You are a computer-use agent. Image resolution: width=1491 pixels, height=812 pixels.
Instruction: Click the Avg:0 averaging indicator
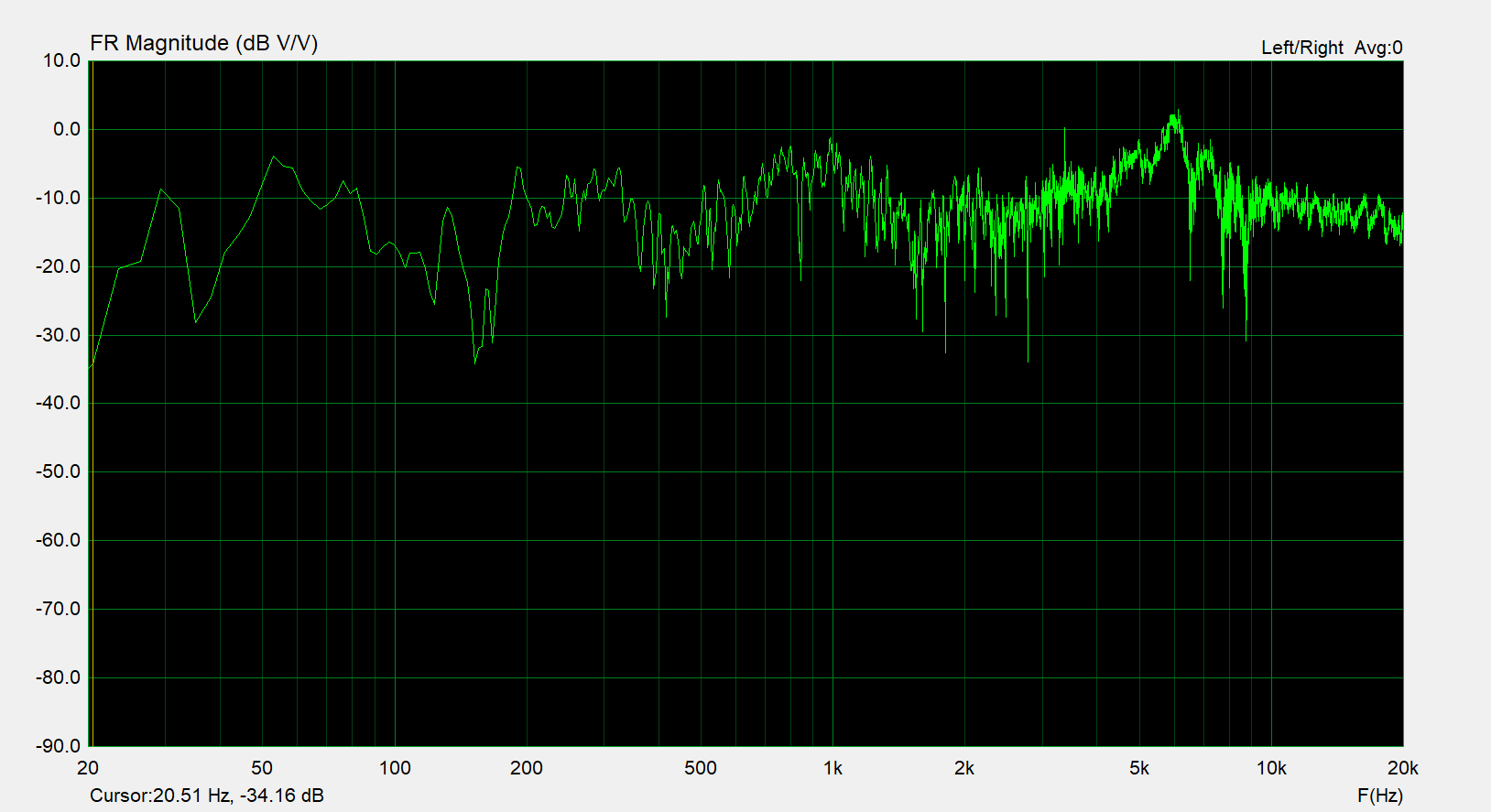(x=1378, y=48)
